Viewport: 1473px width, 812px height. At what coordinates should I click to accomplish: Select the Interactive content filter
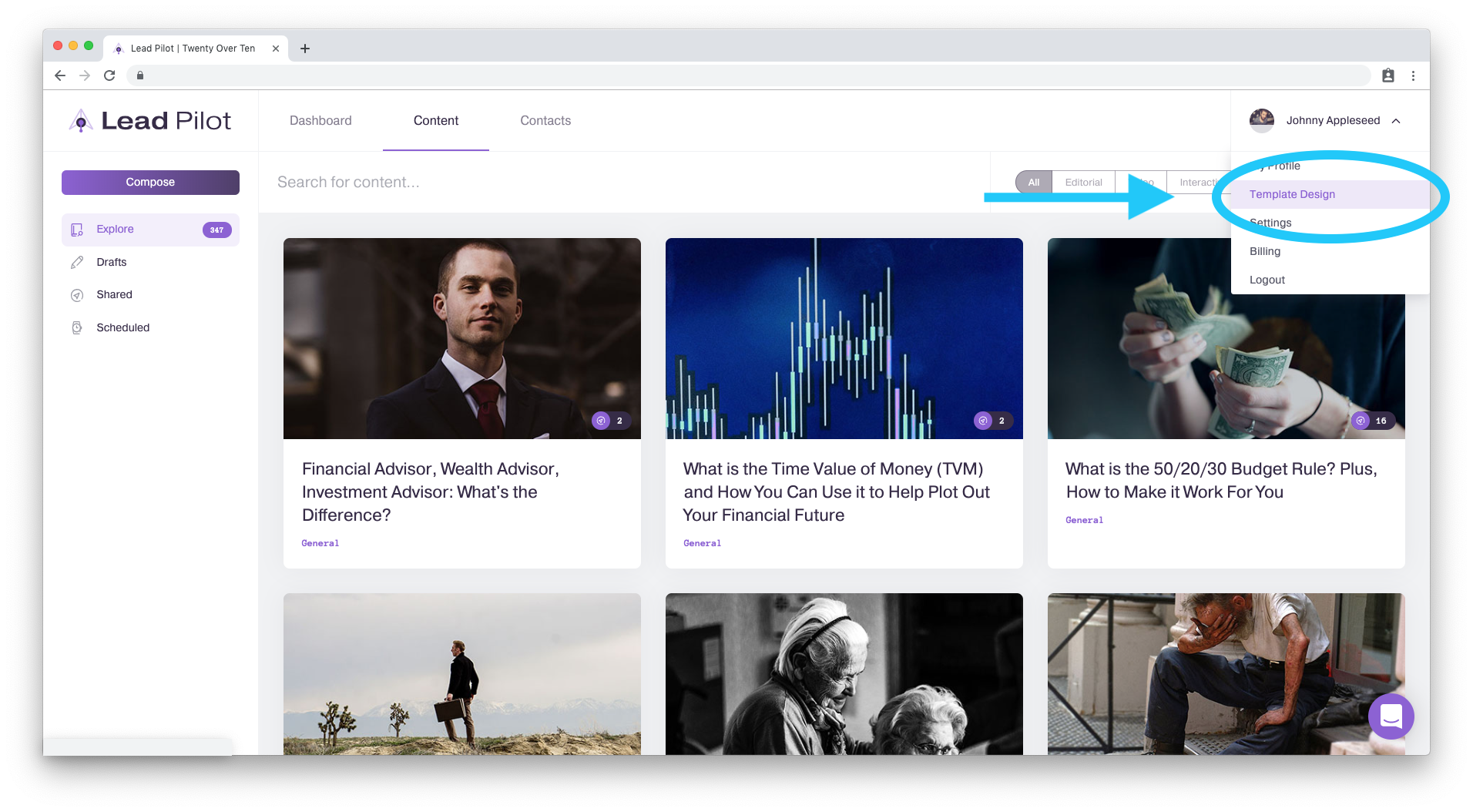point(1199,182)
